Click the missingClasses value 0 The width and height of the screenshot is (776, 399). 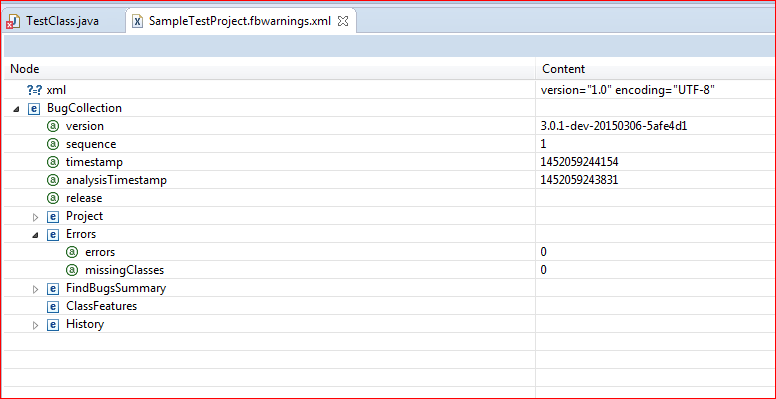pos(544,270)
